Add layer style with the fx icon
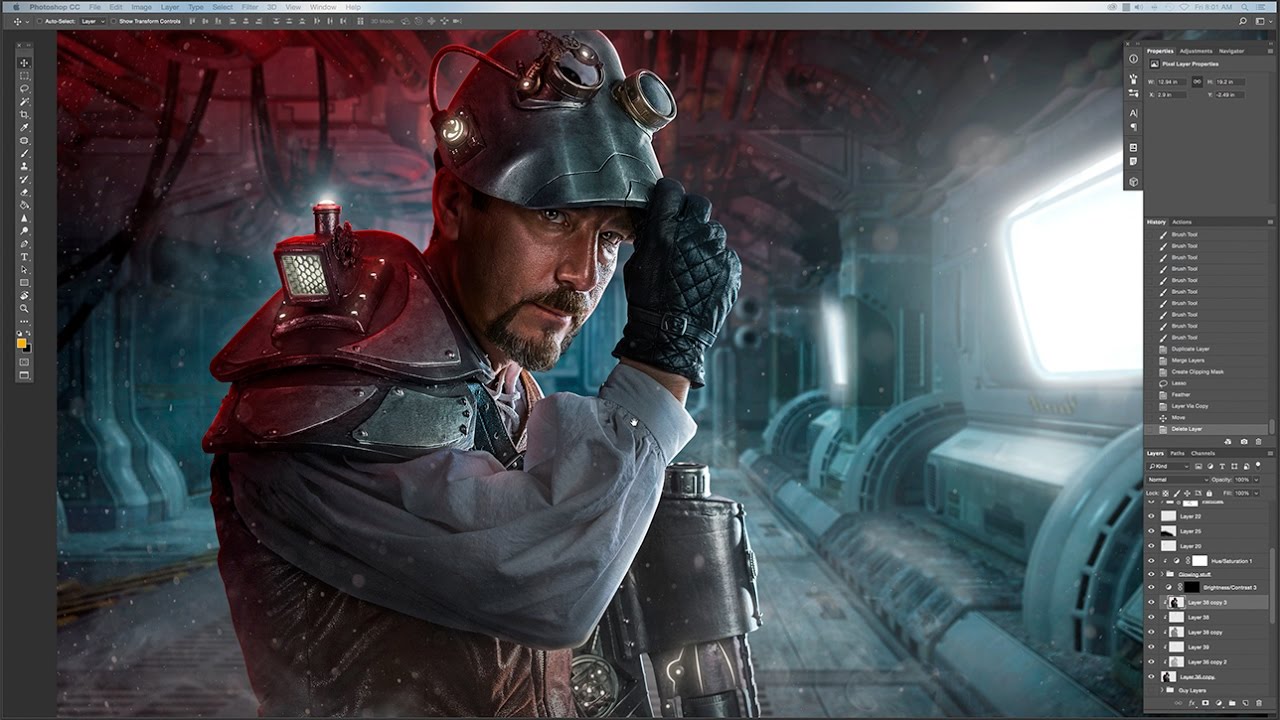 point(1192,703)
